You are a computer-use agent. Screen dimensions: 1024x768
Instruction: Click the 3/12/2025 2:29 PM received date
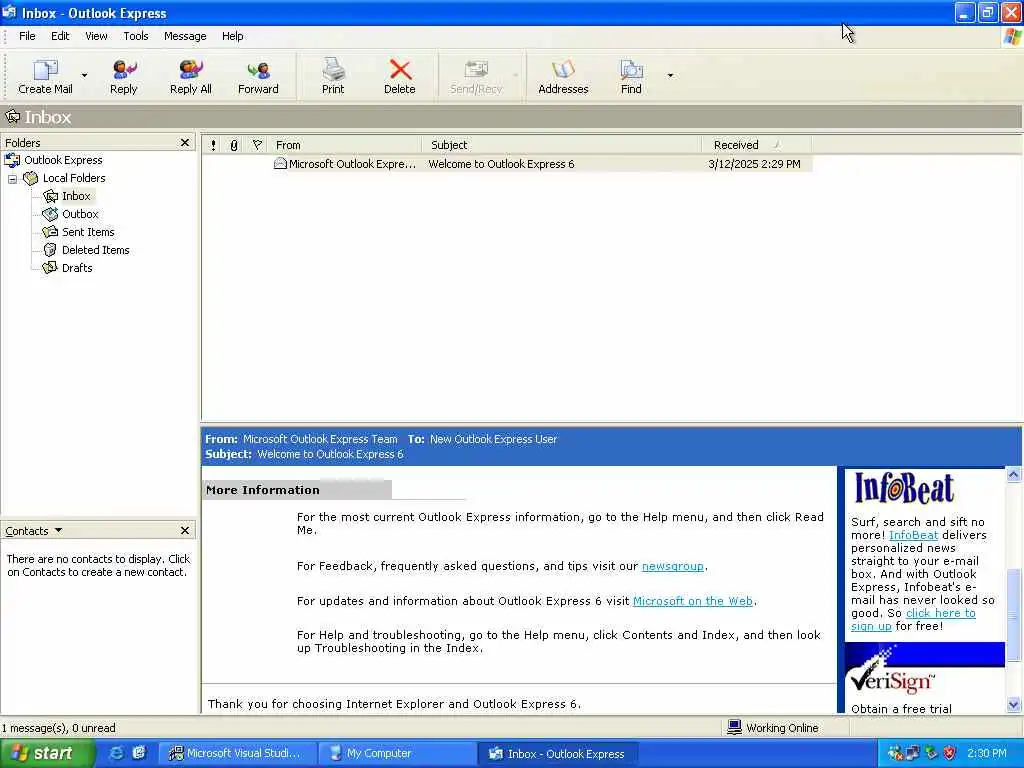pyautogui.click(x=754, y=164)
